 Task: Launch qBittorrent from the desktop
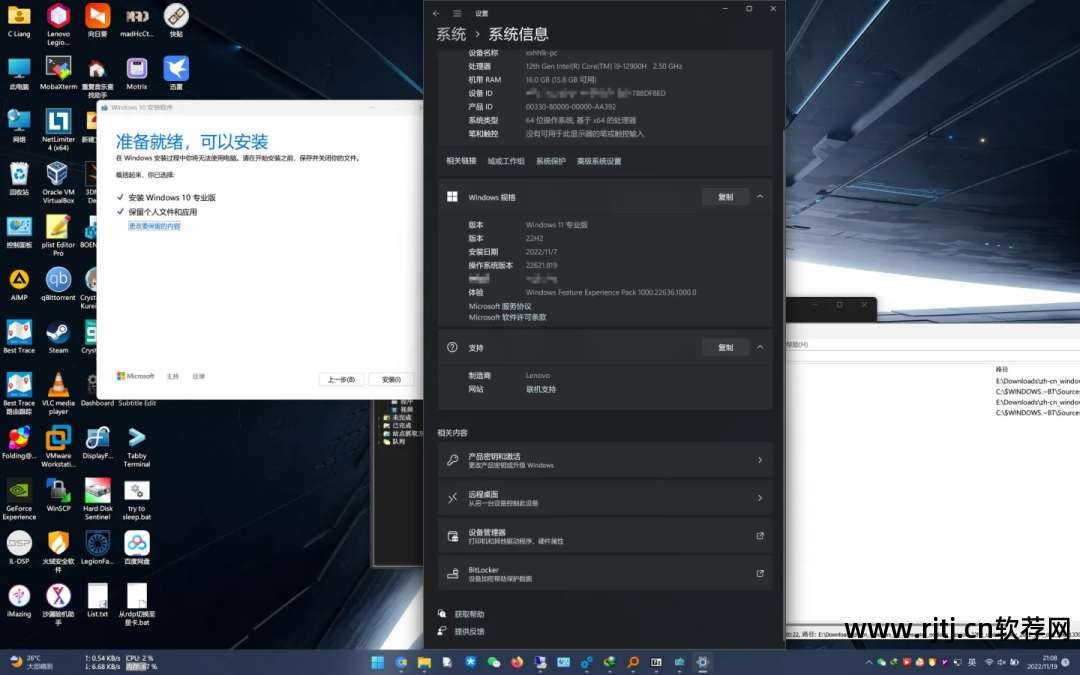(58, 284)
